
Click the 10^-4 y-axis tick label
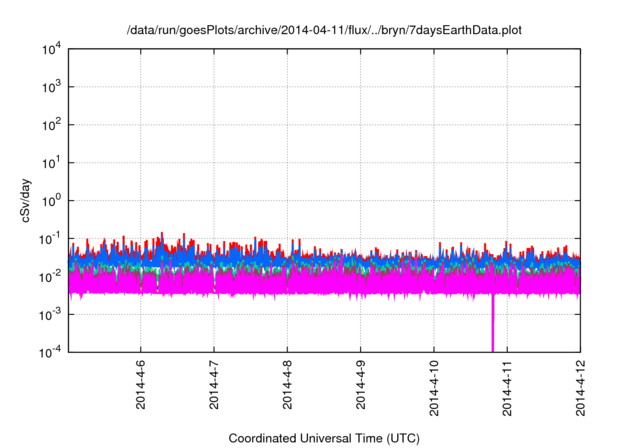[x=49, y=352]
